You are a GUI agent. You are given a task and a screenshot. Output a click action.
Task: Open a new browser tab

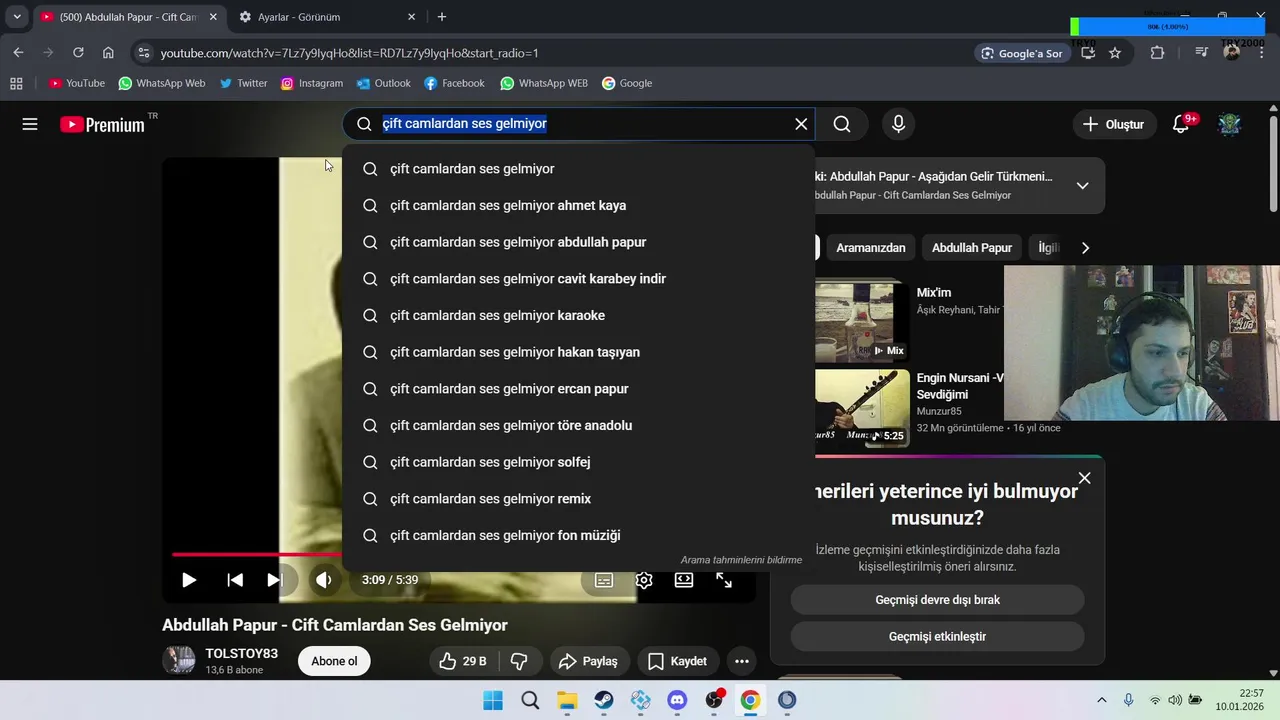coord(442,17)
